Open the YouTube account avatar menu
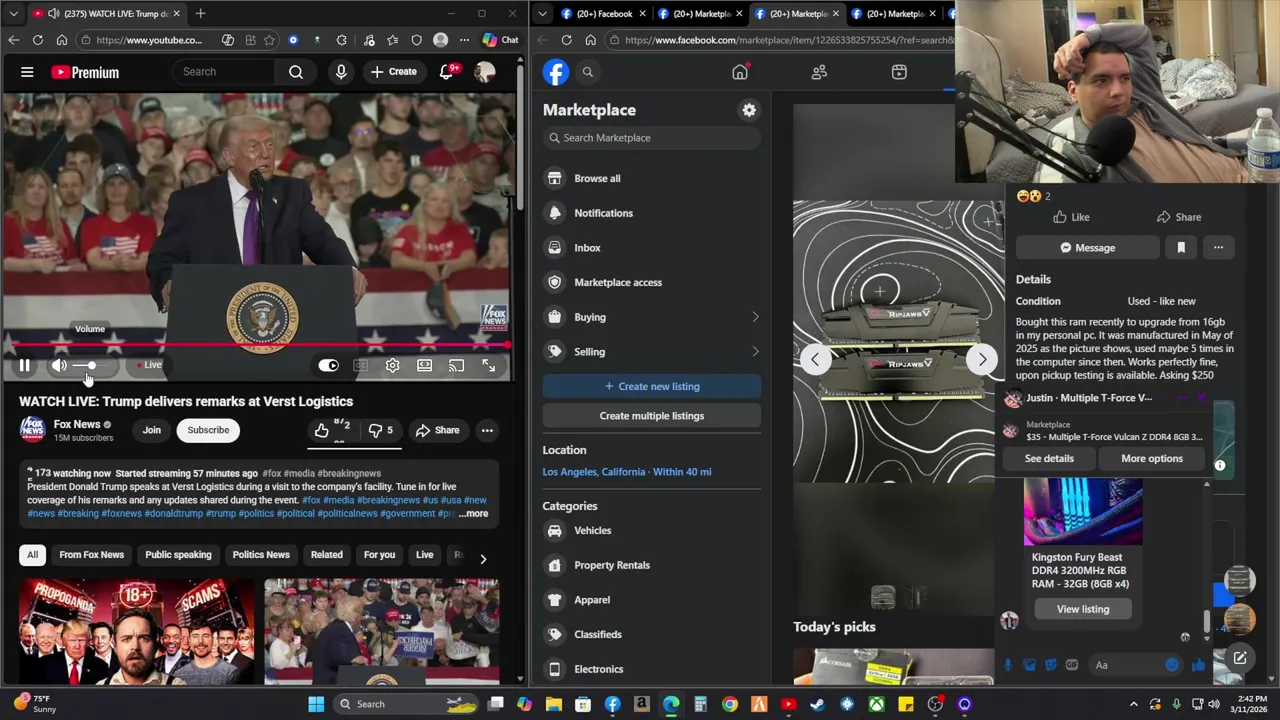The image size is (1280, 720). pyautogui.click(x=485, y=72)
